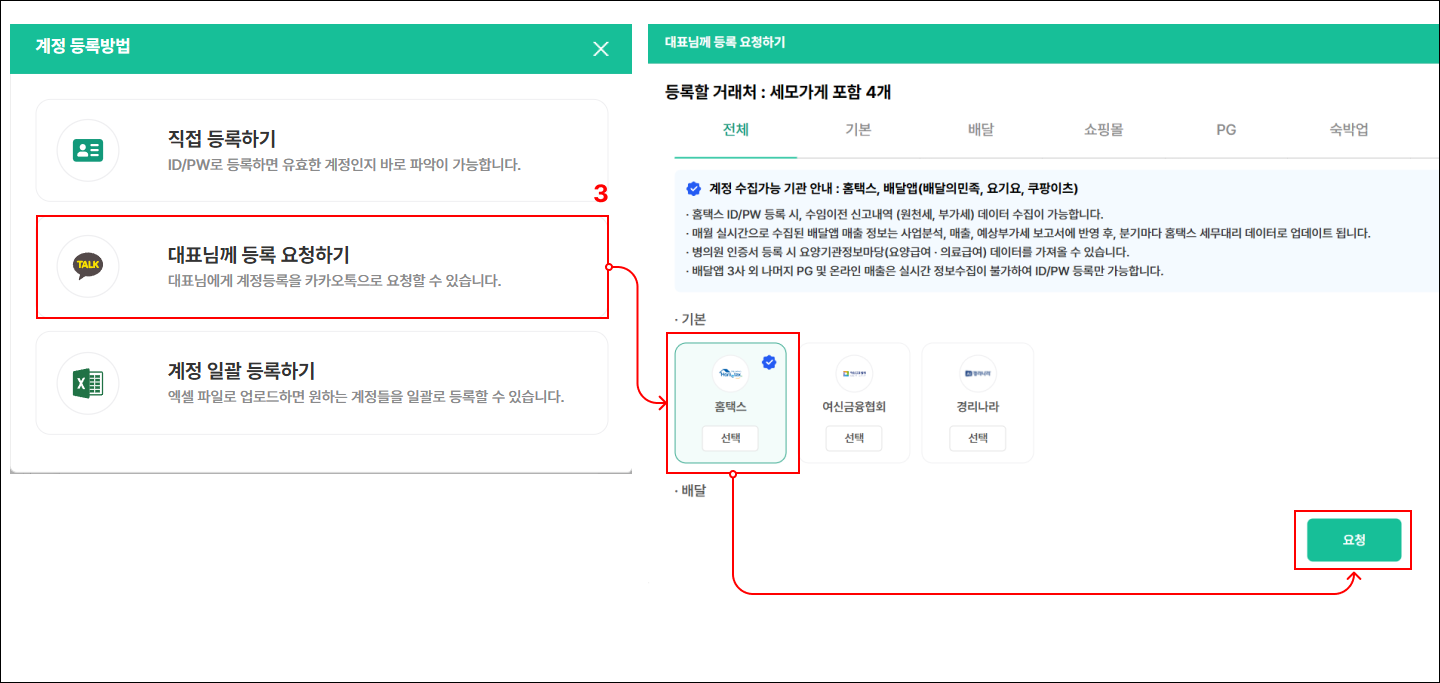Click the KakaoTalk TALK icon

pos(88,266)
